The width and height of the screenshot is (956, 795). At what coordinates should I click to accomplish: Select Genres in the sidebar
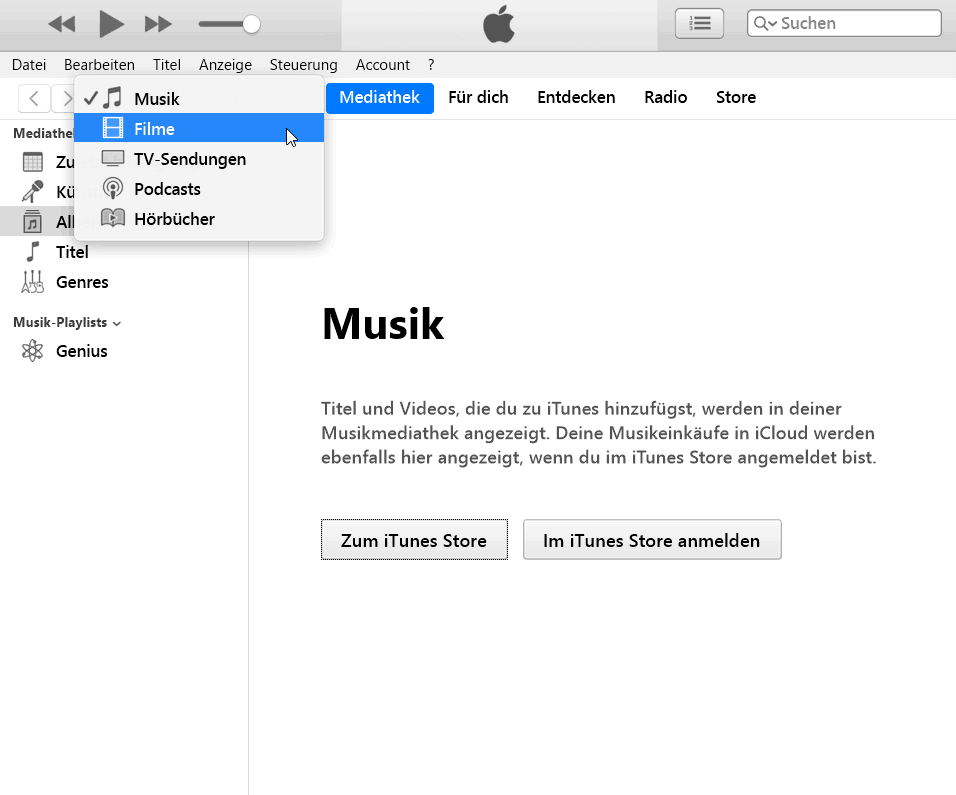coord(124,282)
